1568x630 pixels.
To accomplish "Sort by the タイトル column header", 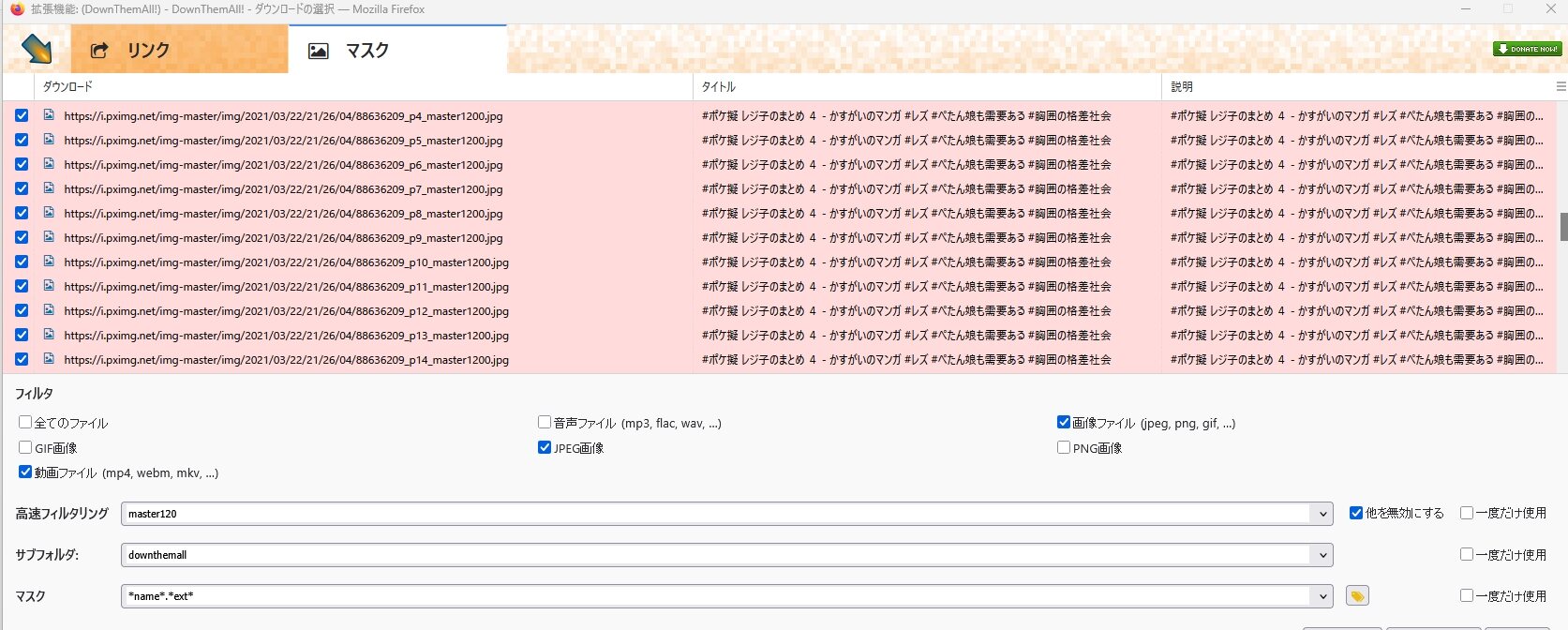I will pyautogui.click(x=928, y=86).
